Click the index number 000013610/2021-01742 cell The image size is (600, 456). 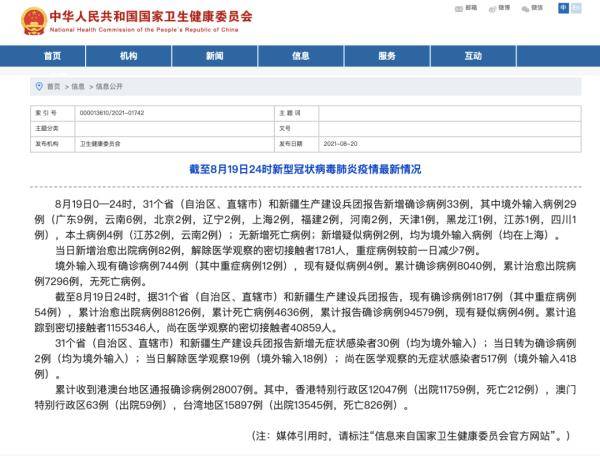point(114,115)
